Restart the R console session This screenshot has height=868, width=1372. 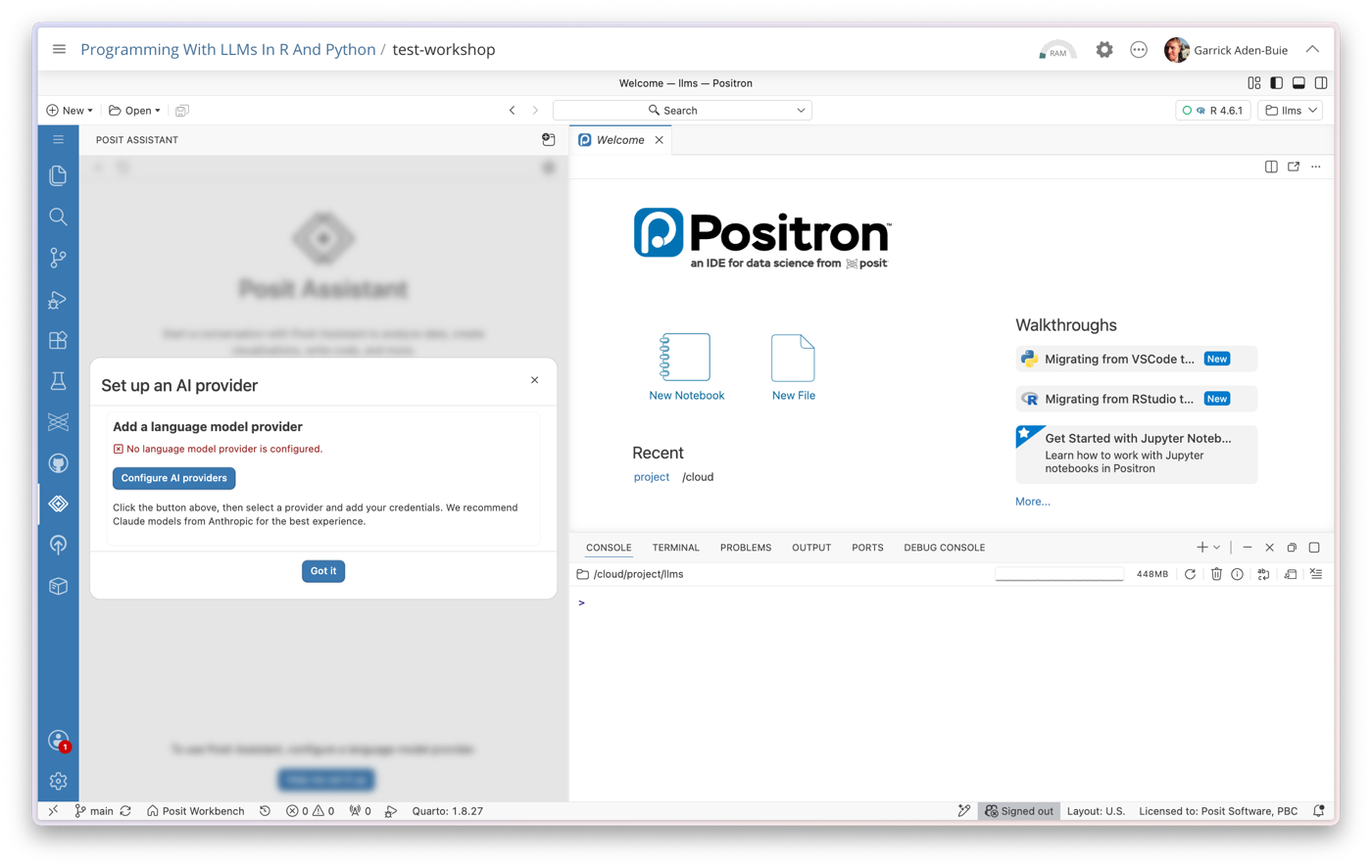(x=1190, y=574)
